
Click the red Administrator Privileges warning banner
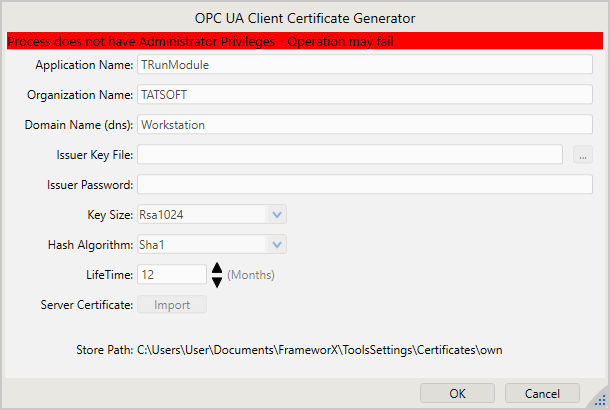pos(305,41)
